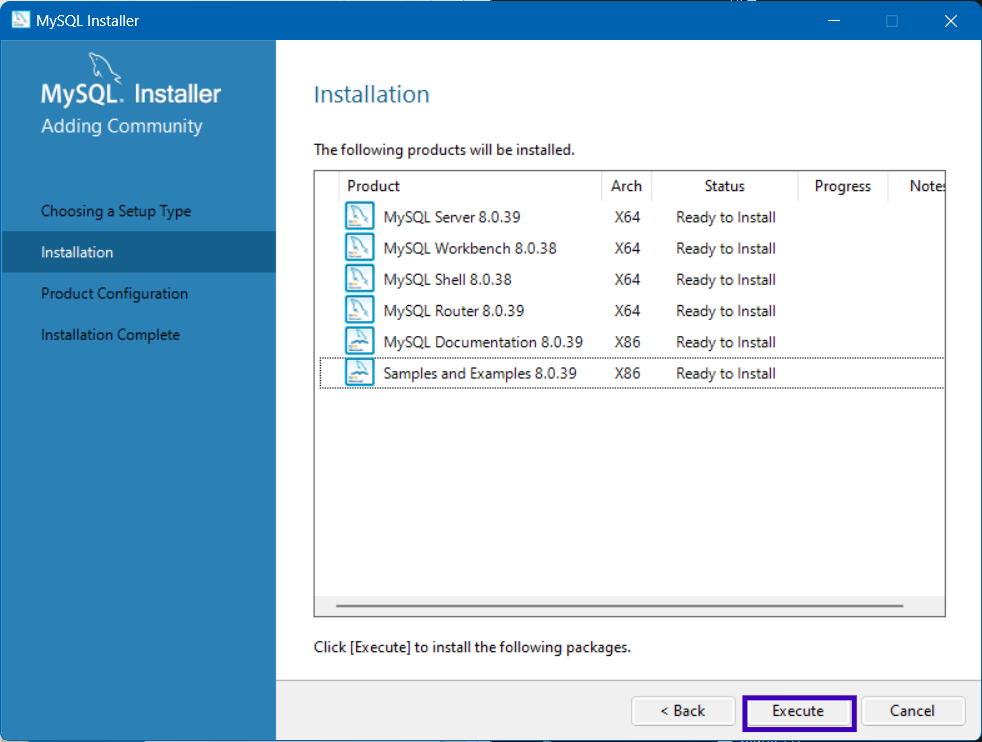982x742 pixels.
Task: Minimize the MySQL Installer window
Action: [x=834, y=21]
